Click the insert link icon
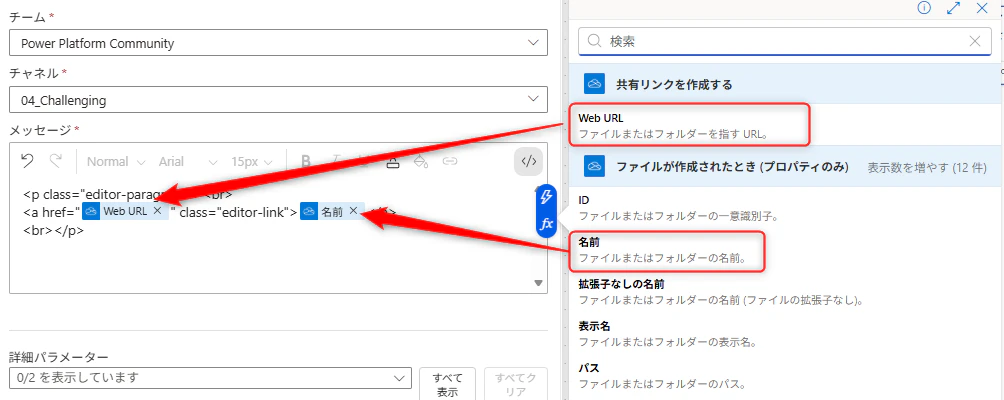The image size is (1004, 400). point(450,161)
